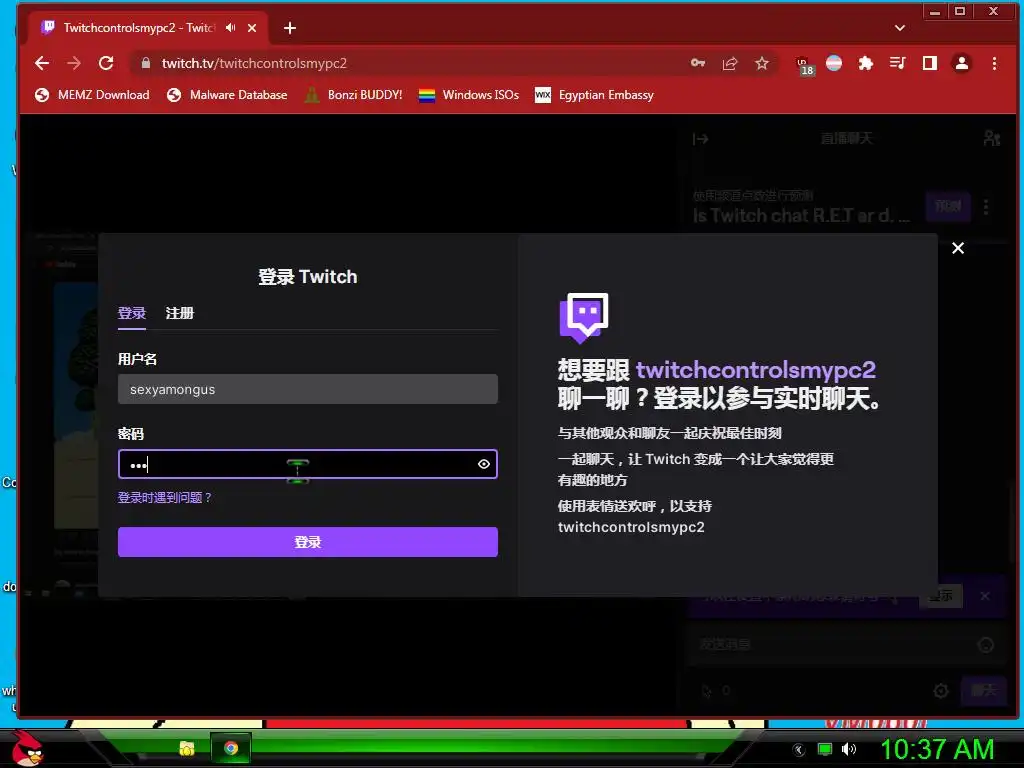Image resolution: width=1024 pixels, height=768 pixels.
Task: Toggle the browser side panel
Action: [x=930, y=63]
